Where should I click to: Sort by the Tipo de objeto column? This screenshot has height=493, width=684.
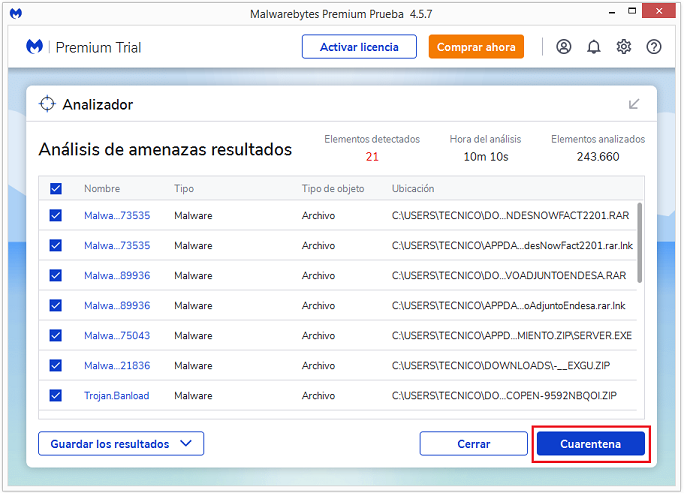coord(333,189)
